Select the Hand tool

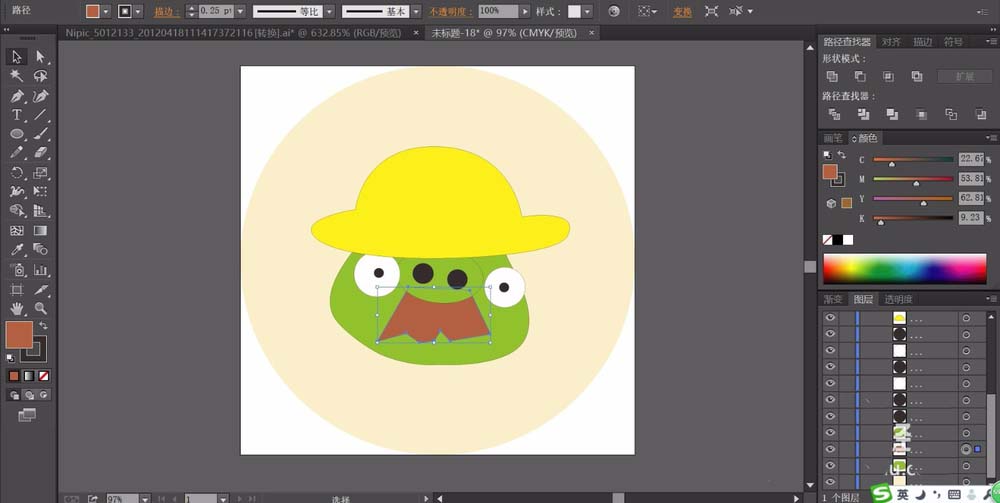[x=17, y=308]
